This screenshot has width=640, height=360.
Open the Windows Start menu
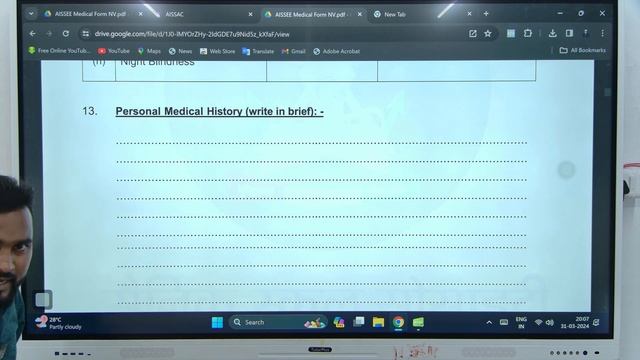tap(217, 322)
